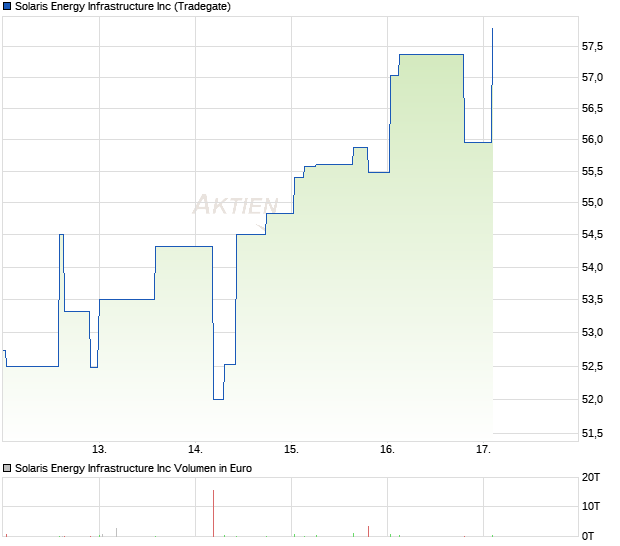Click the '53,0' price axis label

[592, 333]
